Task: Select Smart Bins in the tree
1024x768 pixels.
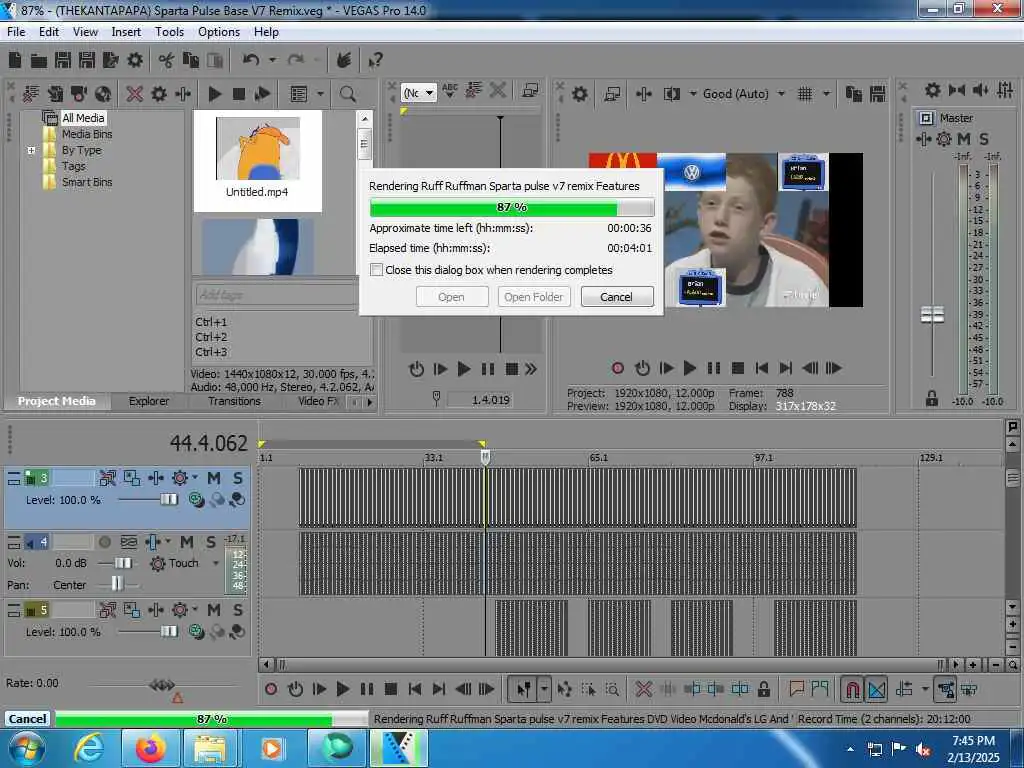Action: (87, 182)
